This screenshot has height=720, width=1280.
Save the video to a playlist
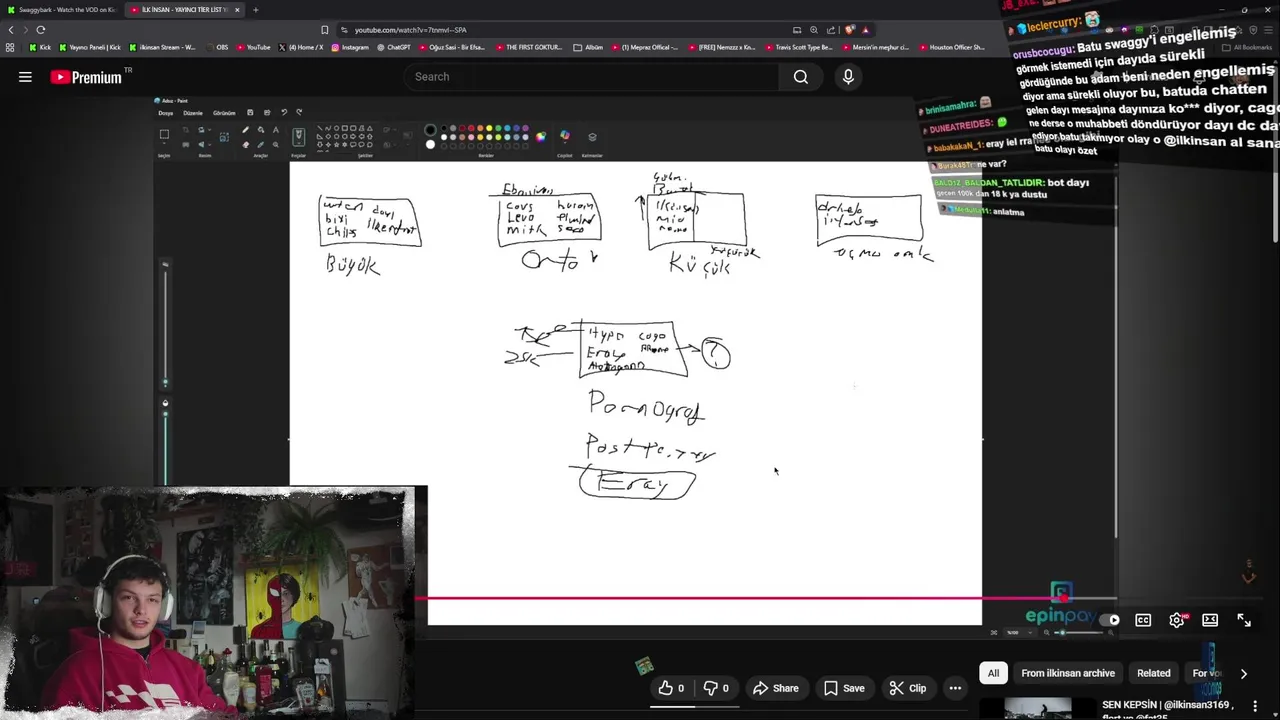[x=844, y=688]
